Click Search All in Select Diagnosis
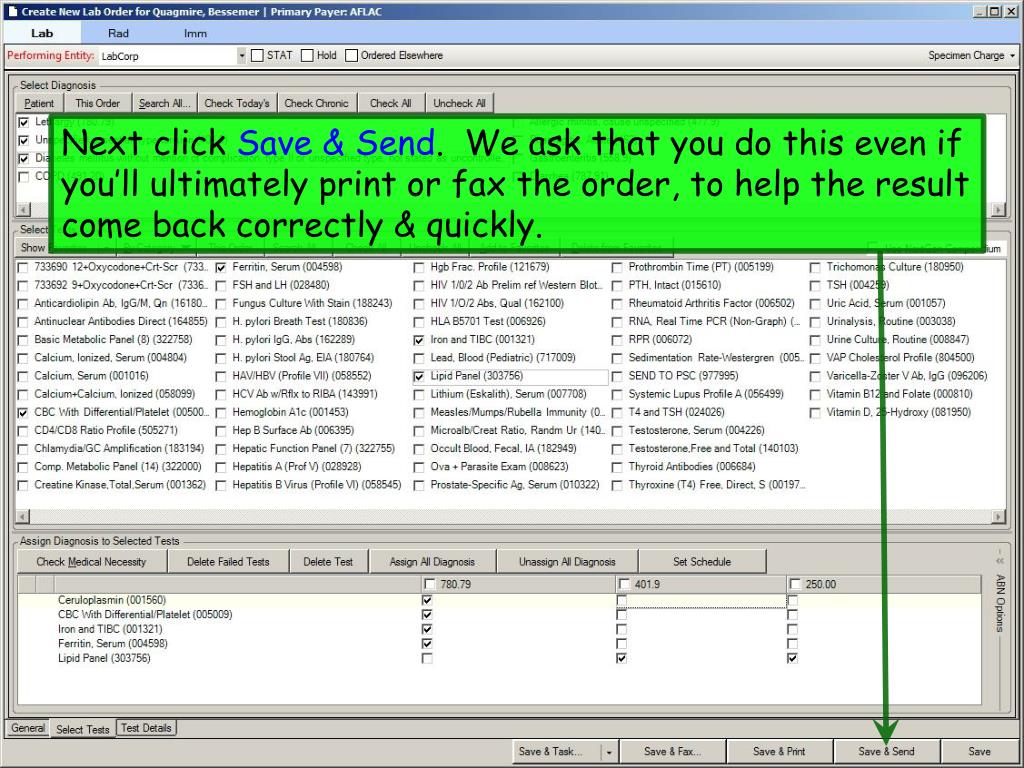1024x768 pixels. coord(164,103)
